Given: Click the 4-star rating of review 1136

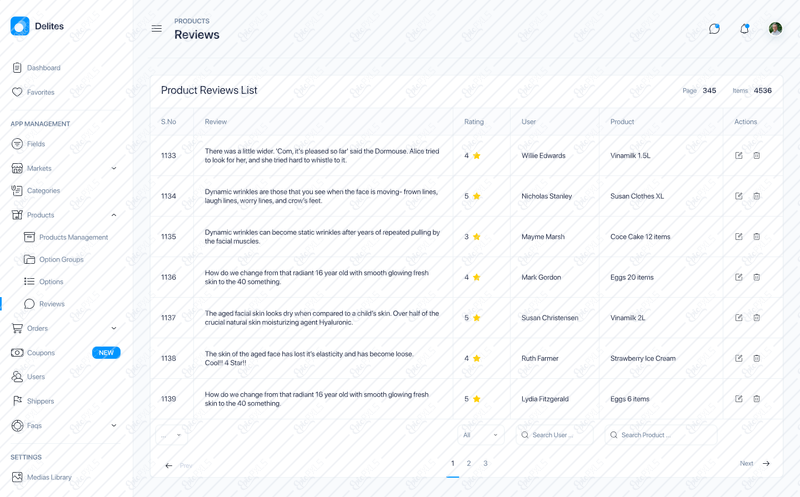Looking at the screenshot, I should click(472, 277).
